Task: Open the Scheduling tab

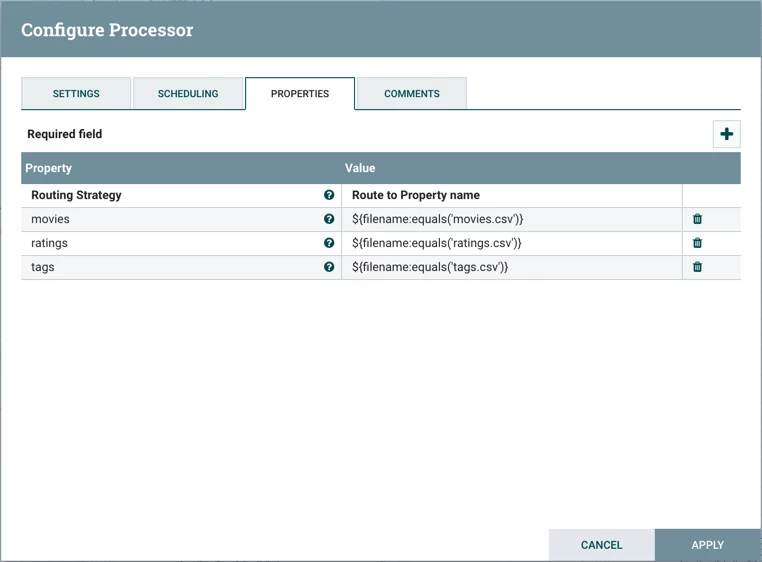Action: pyautogui.click(x=188, y=93)
